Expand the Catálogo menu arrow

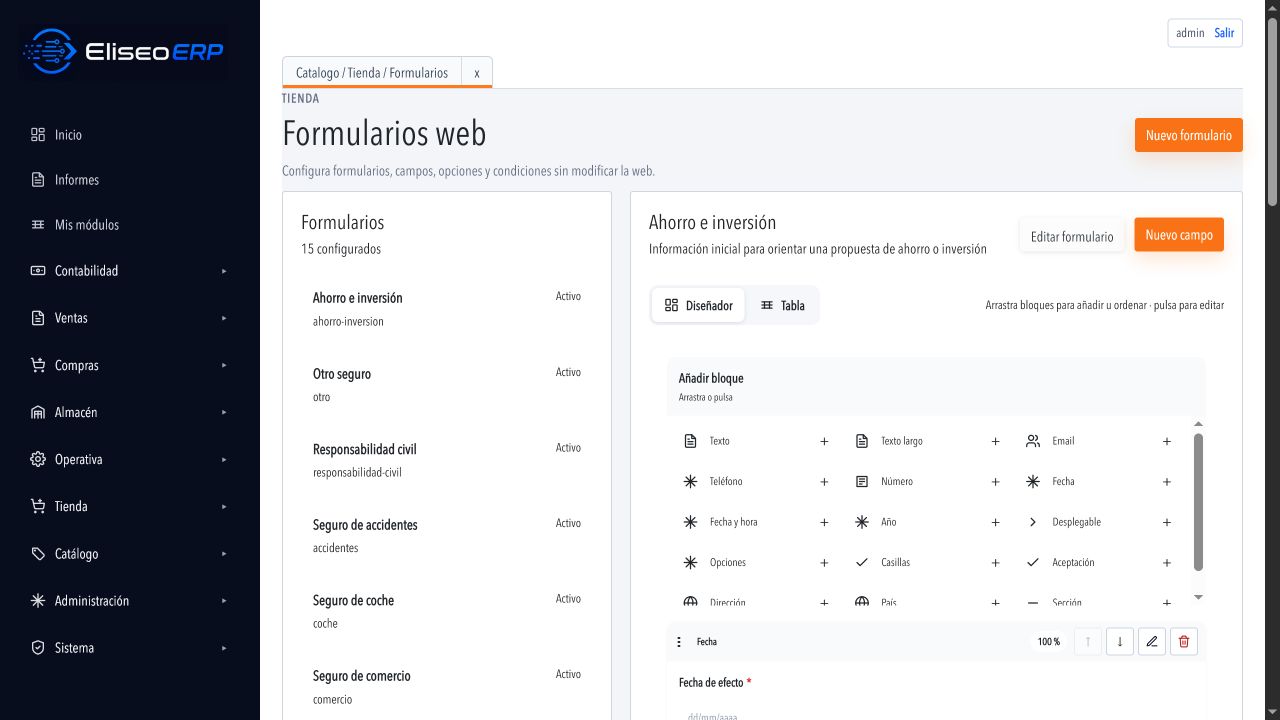pos(224,553)
